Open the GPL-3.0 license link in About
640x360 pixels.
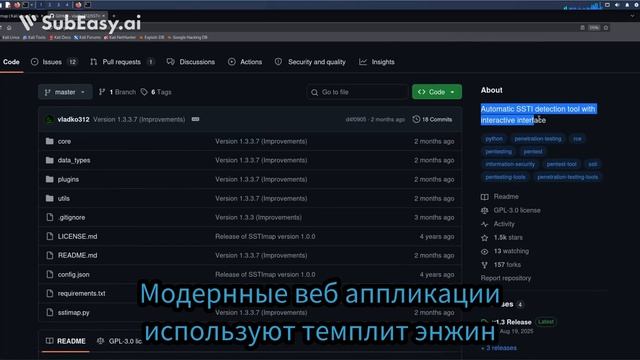(517, 210)
